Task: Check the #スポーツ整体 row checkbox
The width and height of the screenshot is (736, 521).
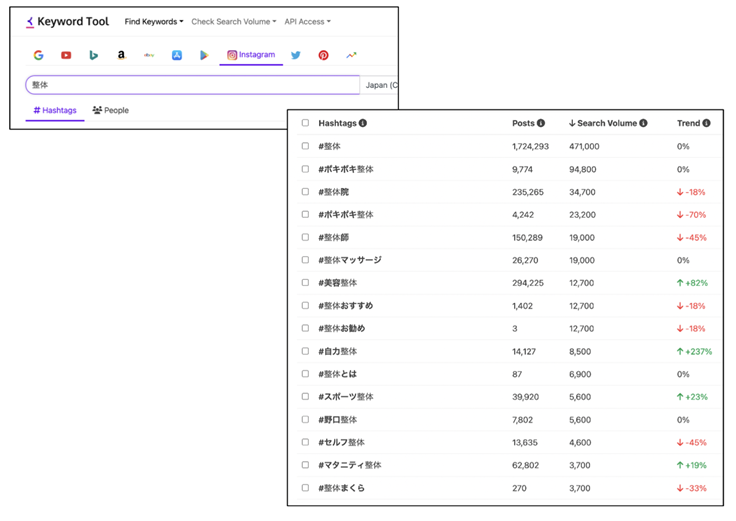Action: (x=306, y=397)
